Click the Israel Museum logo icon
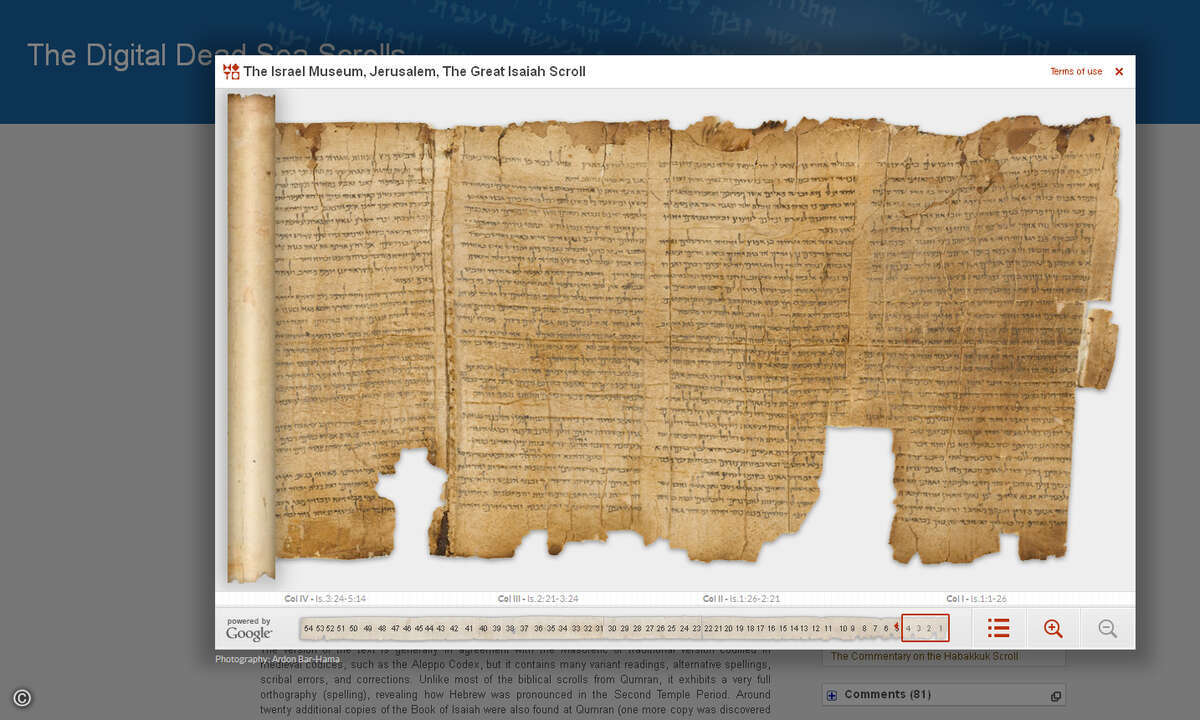Viewport: 1200px width, 720px height. (231, 71)
